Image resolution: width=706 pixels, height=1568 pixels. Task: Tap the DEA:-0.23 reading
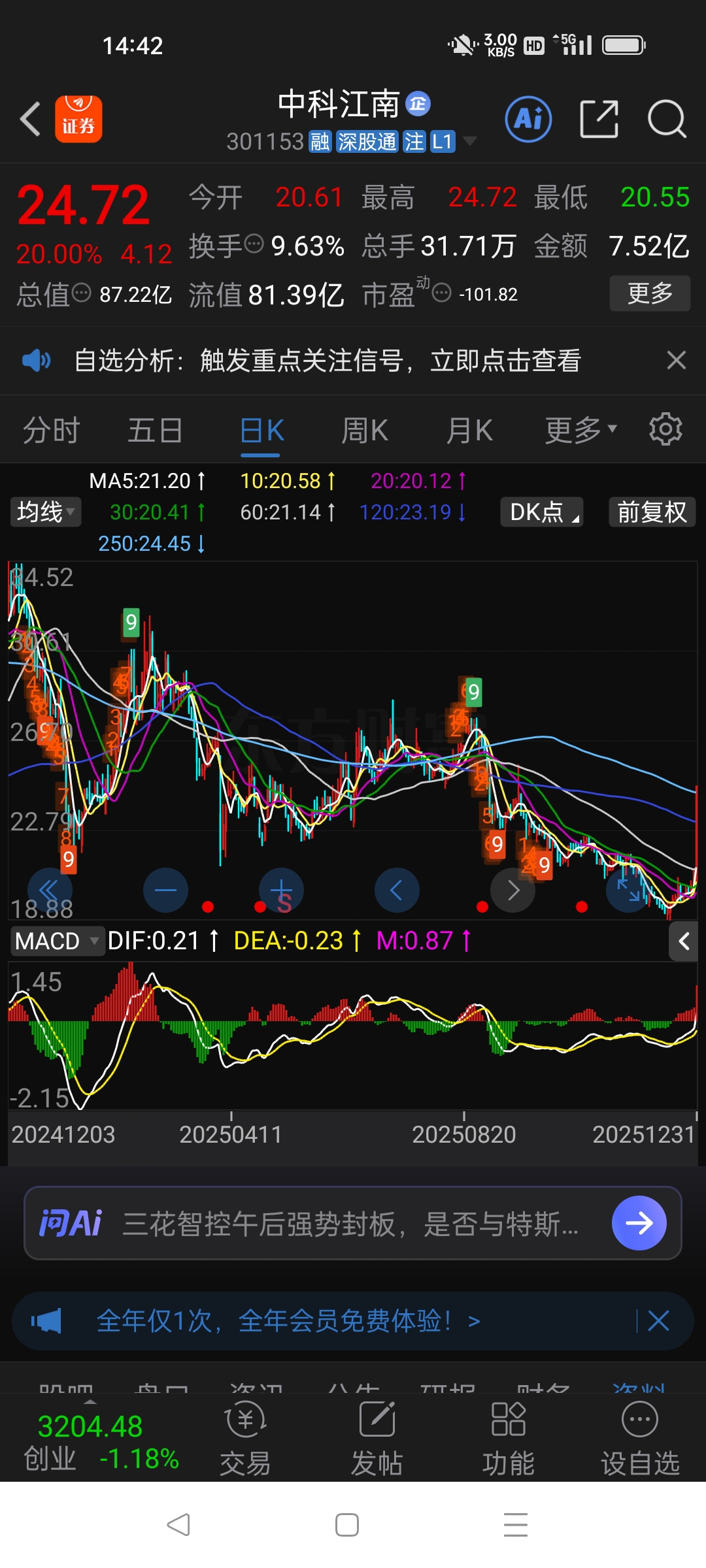click(297, 941)
